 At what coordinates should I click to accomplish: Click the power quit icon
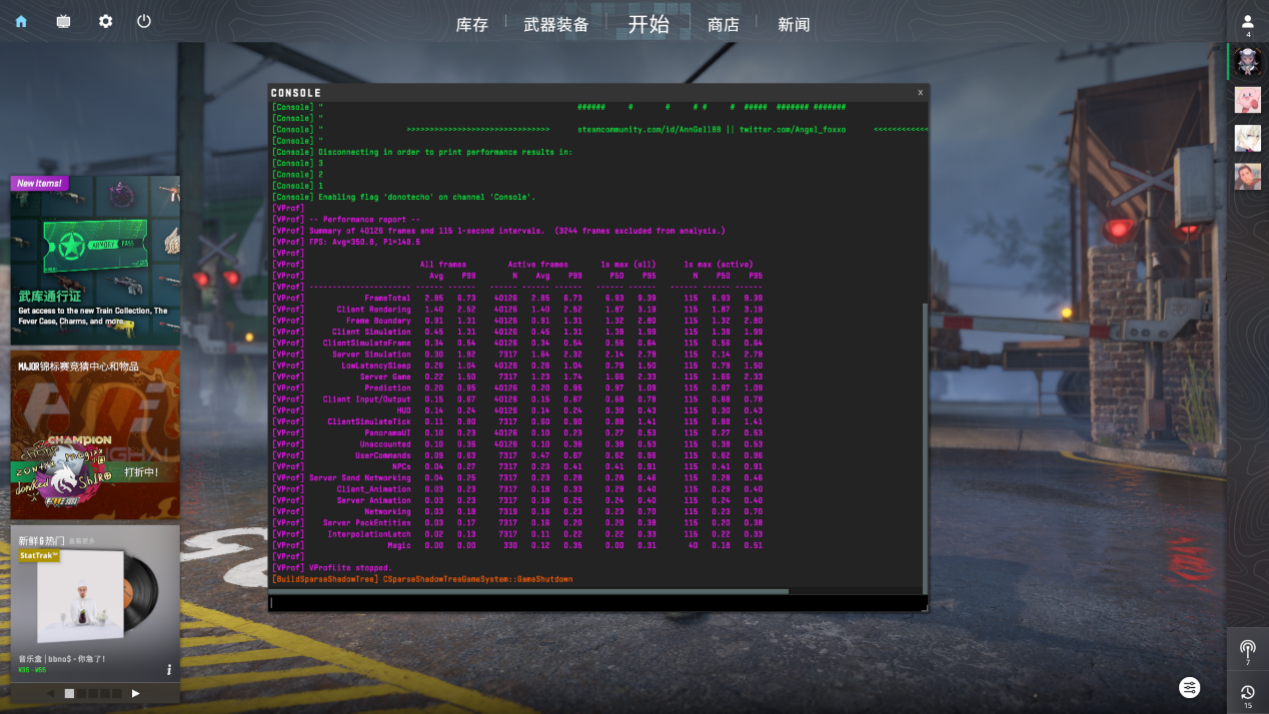(x=144, y=21)
